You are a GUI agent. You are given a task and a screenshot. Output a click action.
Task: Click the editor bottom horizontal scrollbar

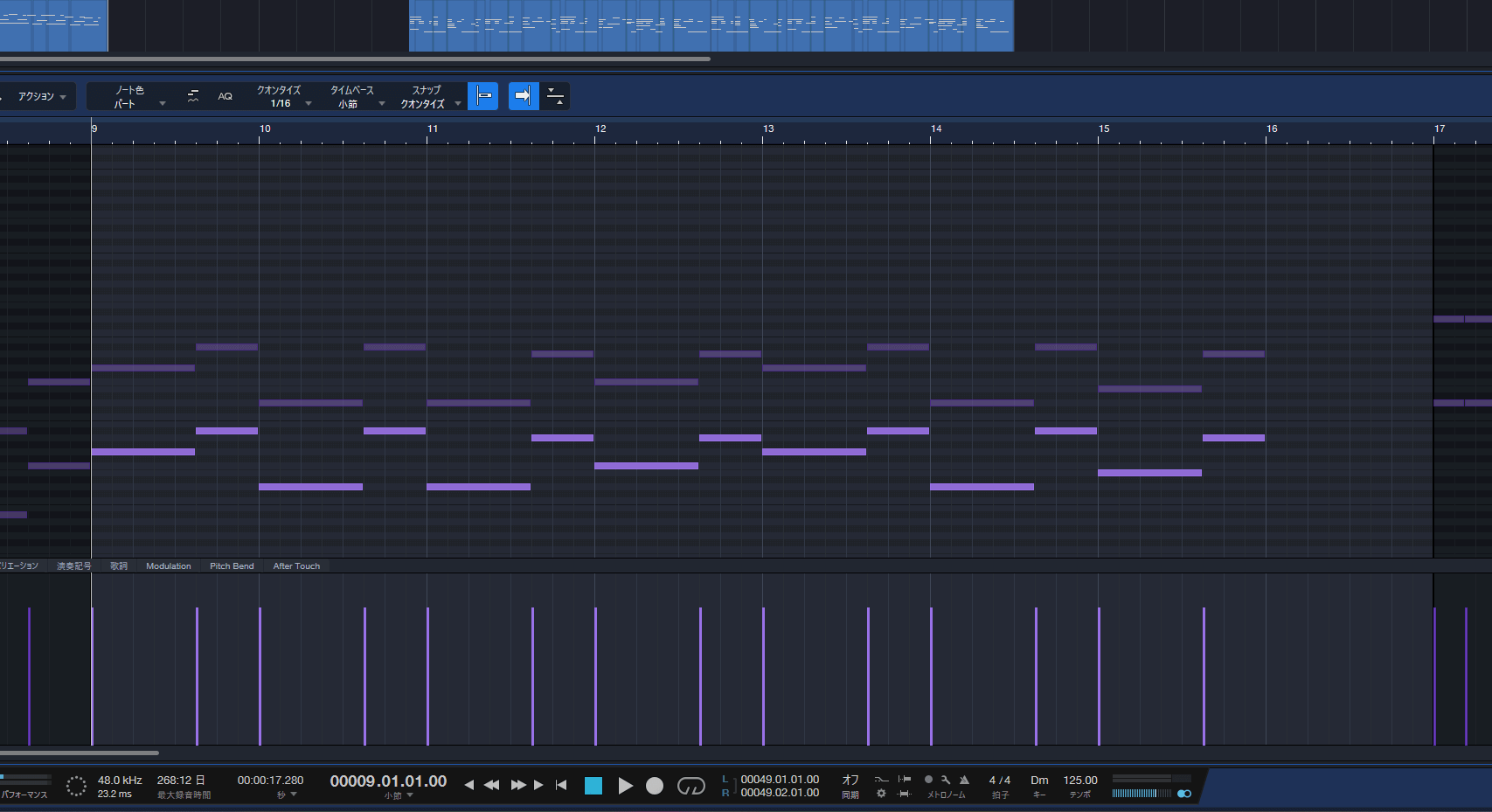pyautogui.click(x=80, y=753)
